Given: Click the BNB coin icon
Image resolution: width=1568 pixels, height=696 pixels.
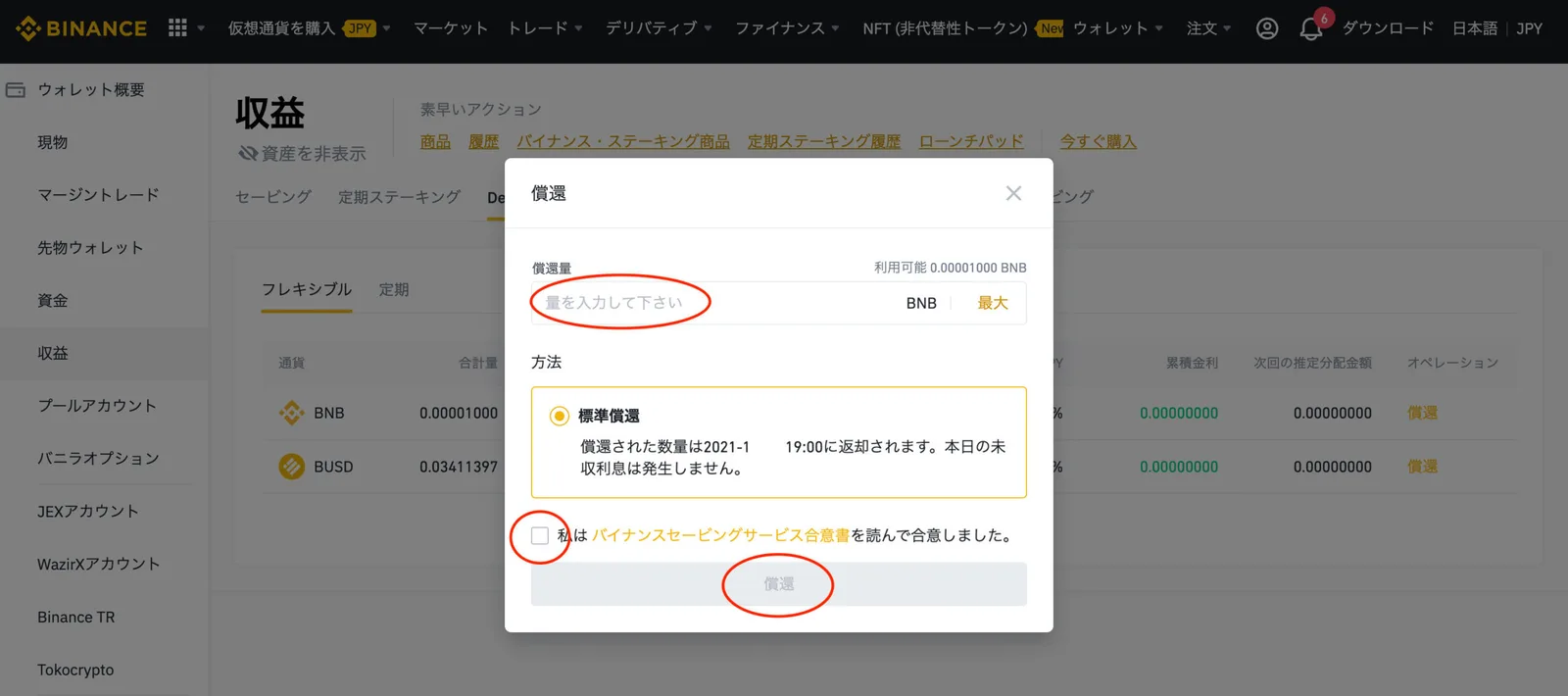Looking at the screenshot, I should (x=291, y=413).
